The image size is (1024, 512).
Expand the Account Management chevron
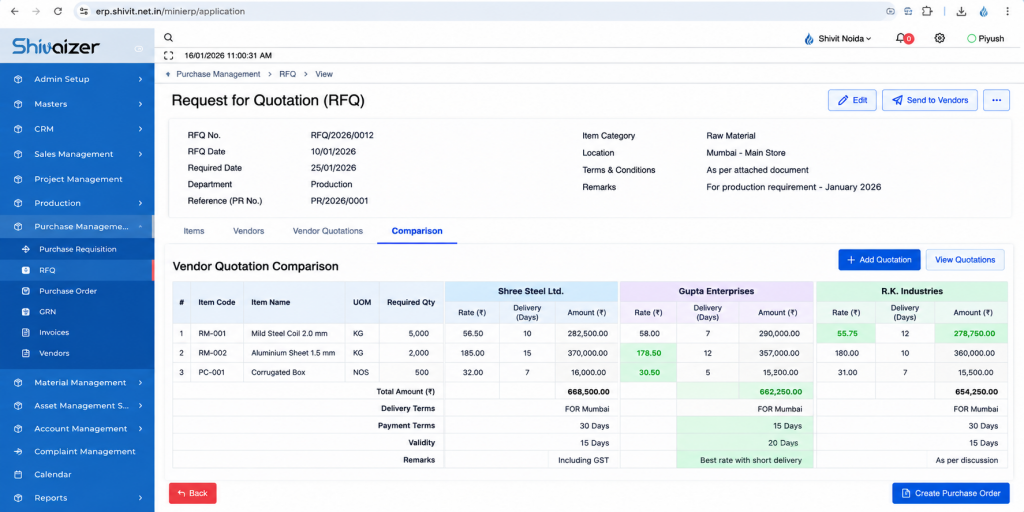140,428
